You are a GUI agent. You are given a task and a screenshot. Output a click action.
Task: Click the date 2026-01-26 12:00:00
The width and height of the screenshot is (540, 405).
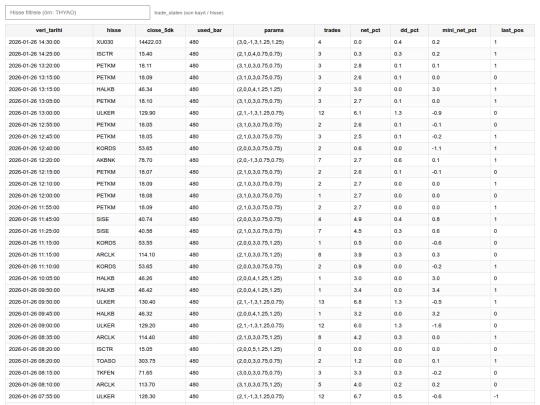34,196
